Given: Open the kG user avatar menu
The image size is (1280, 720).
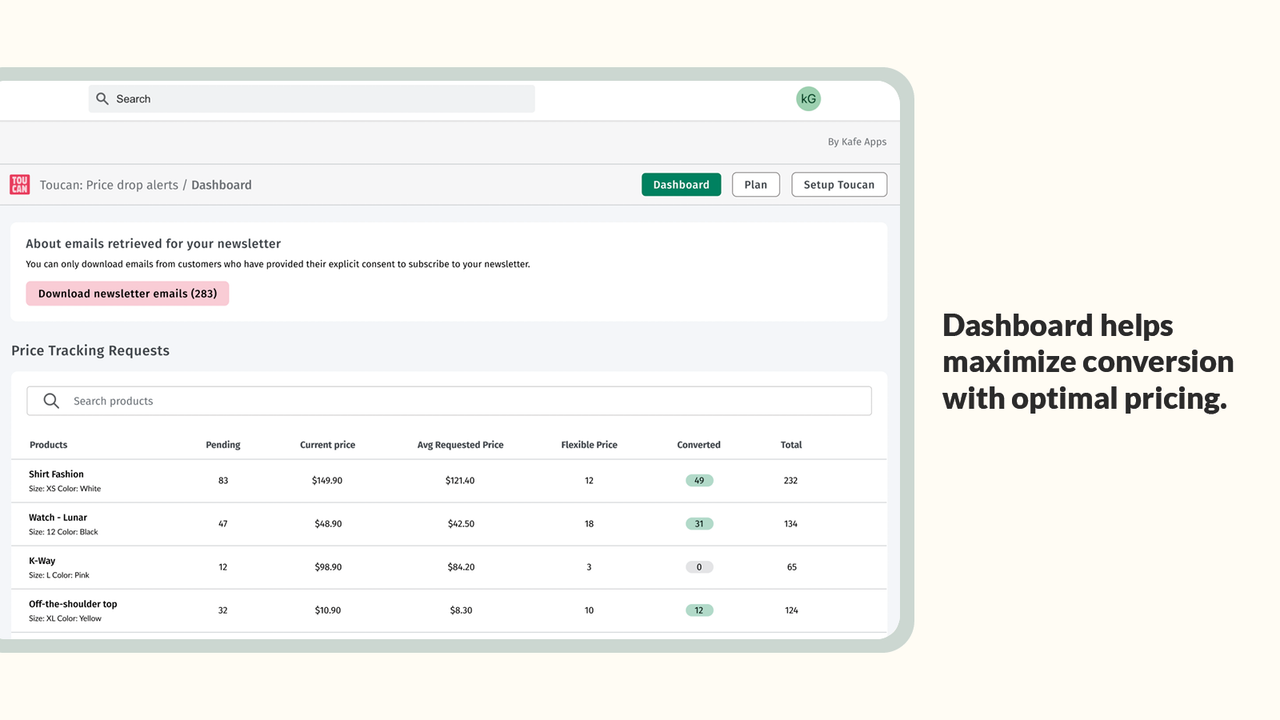Looking at the screenshot, I should [x=808, y=98].
